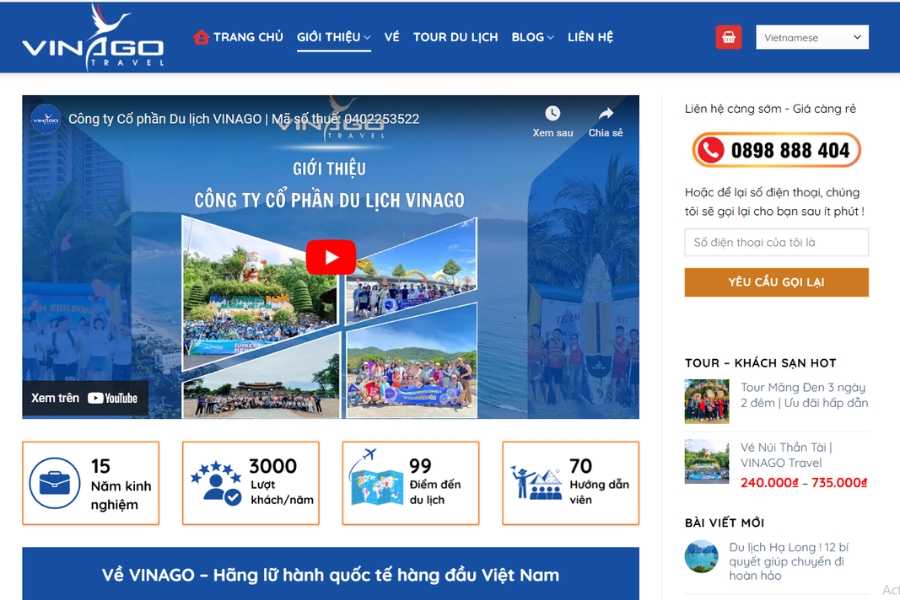Open Tour Măng Đen thumbnail image
This screenshot has height=600, width=900.
(x=707, y=401)
